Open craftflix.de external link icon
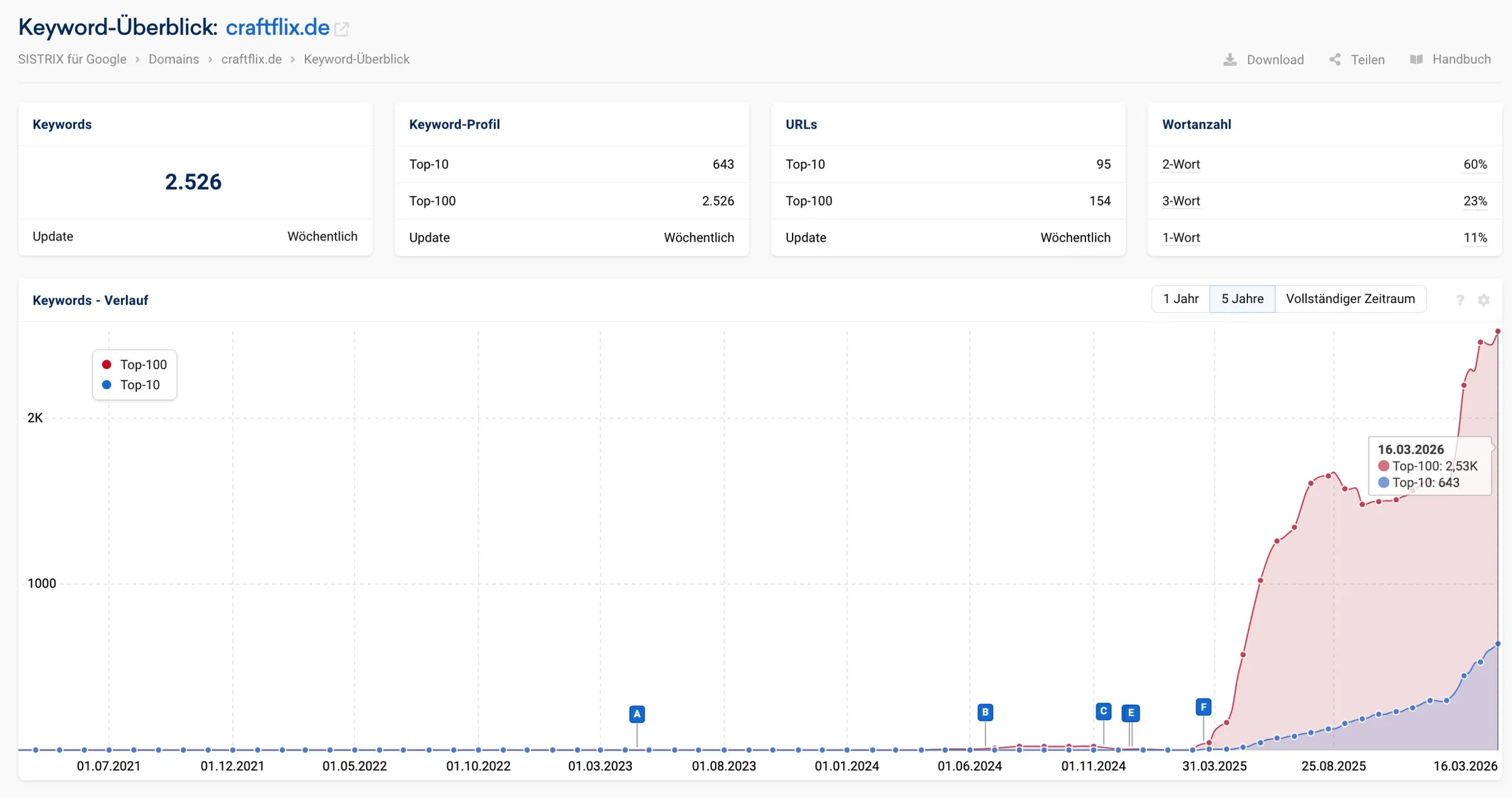 pos(341,29)
